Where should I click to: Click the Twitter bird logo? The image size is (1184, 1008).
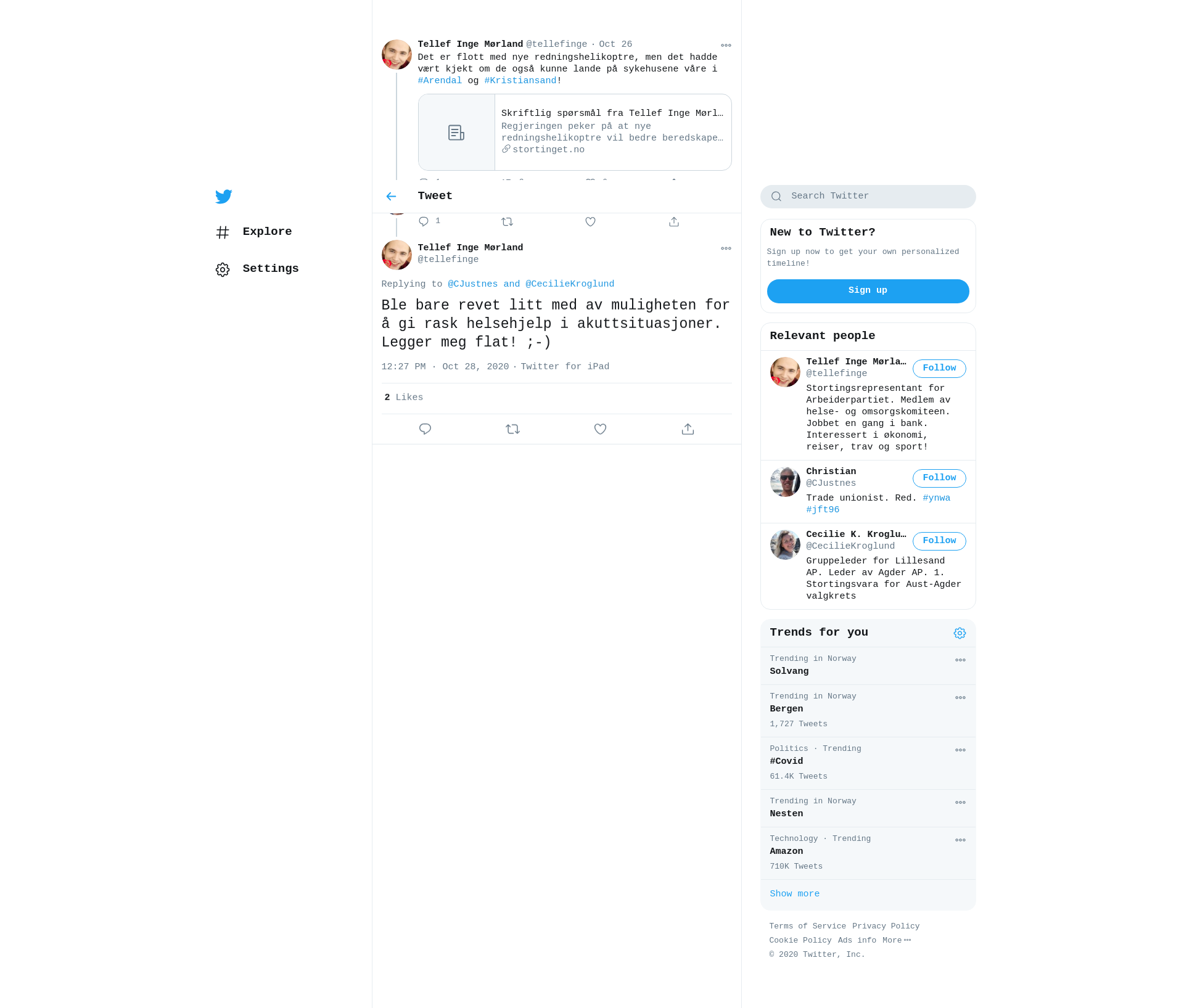point(223,196)
